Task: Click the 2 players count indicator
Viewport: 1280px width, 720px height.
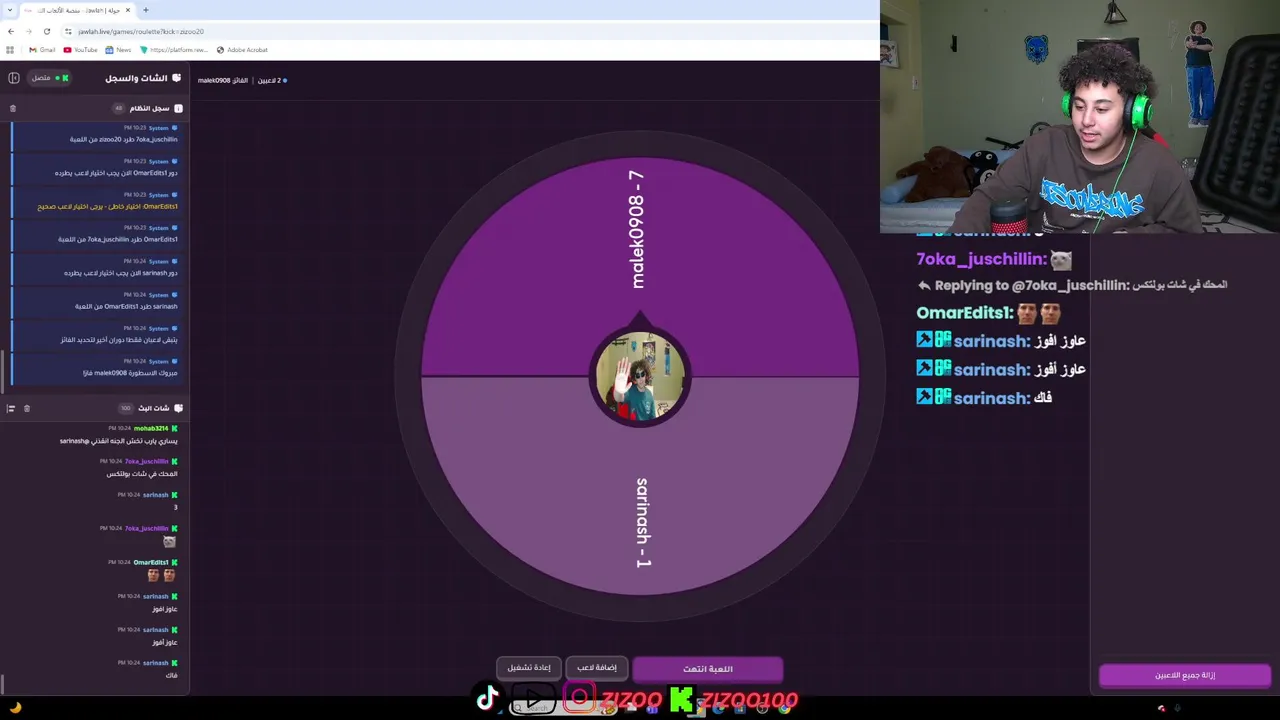Action: (x=272, y=80)
